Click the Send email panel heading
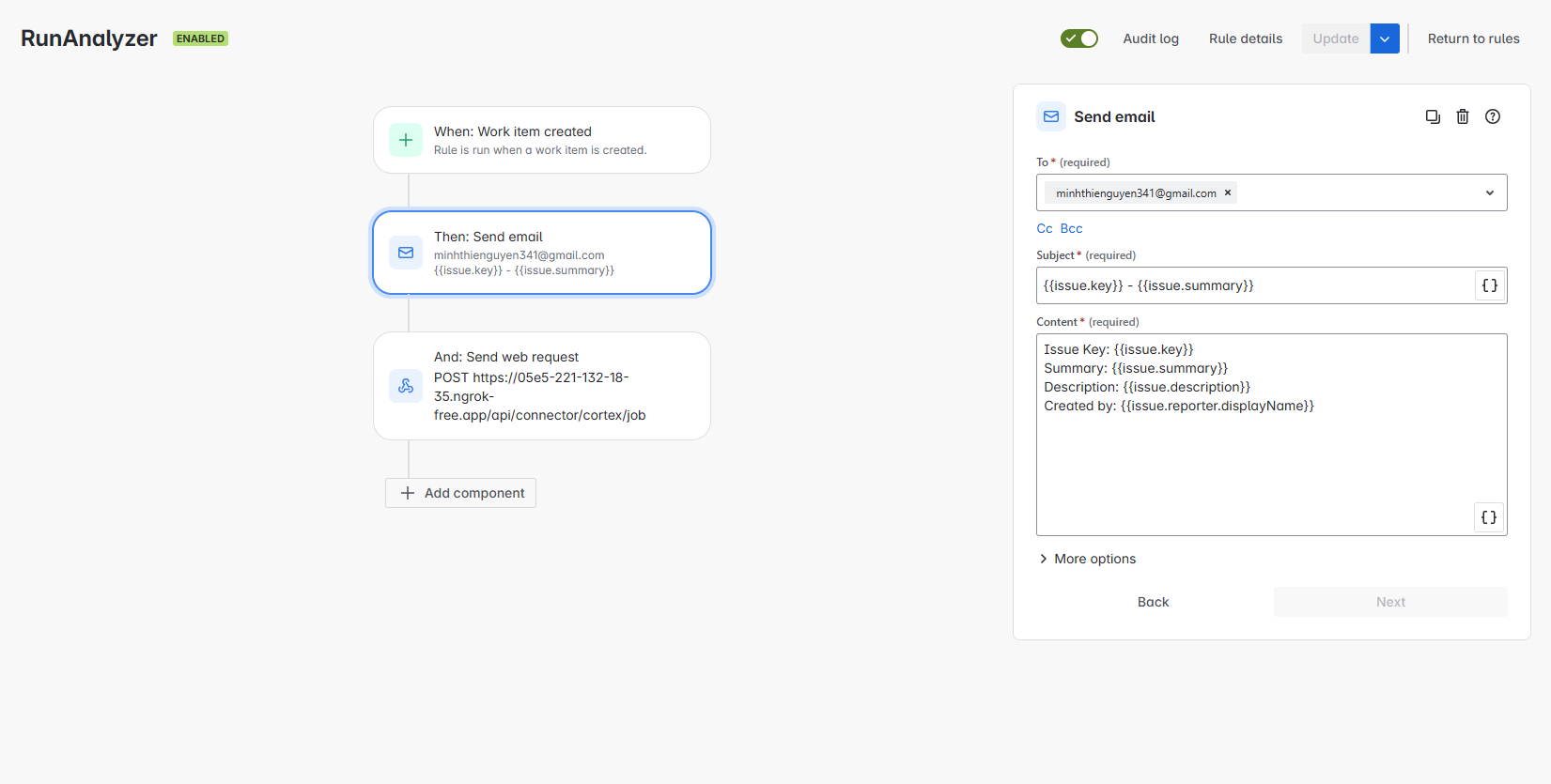 click(x=1114, y=116)
